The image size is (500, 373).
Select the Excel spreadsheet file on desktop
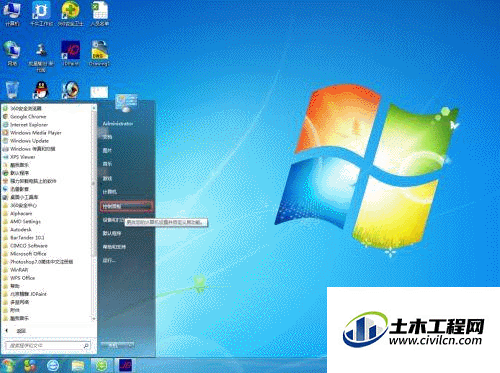pyautogui.click(x=99, y=13)
